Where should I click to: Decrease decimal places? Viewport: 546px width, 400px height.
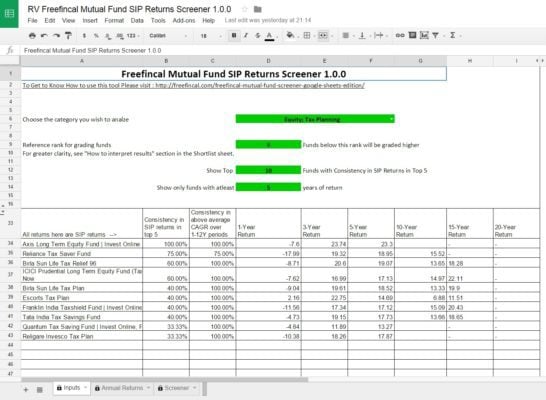click(x=108, y=36)
